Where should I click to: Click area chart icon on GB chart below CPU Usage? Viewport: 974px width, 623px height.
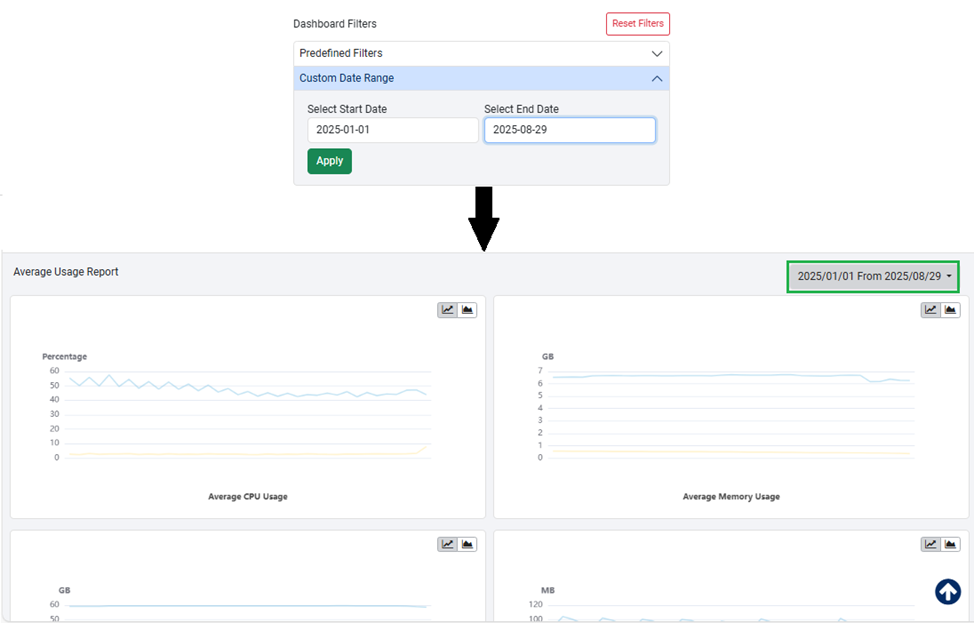click(x=468, y=544)
